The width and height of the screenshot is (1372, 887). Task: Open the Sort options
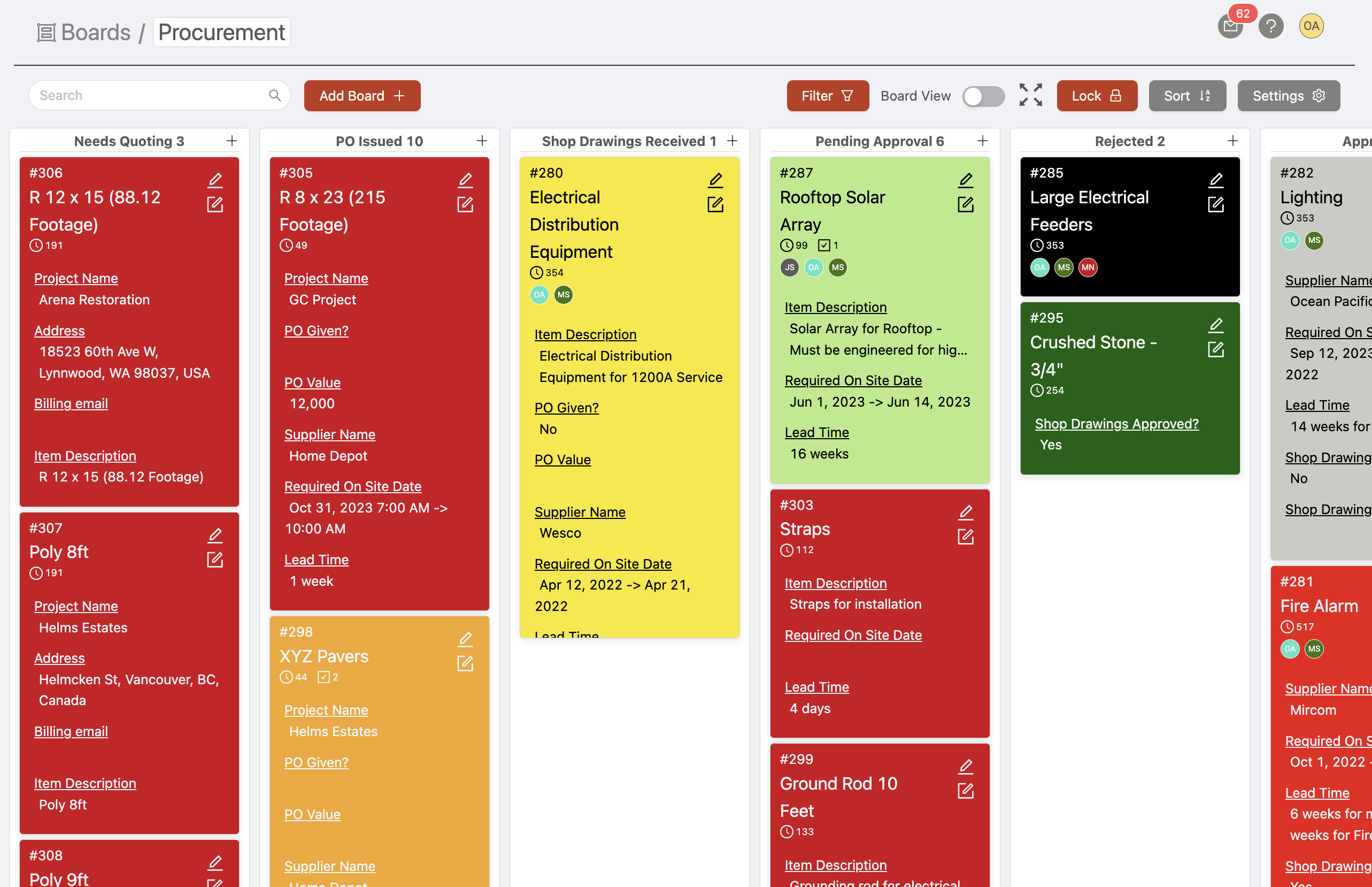click(x=1187, y=96)
